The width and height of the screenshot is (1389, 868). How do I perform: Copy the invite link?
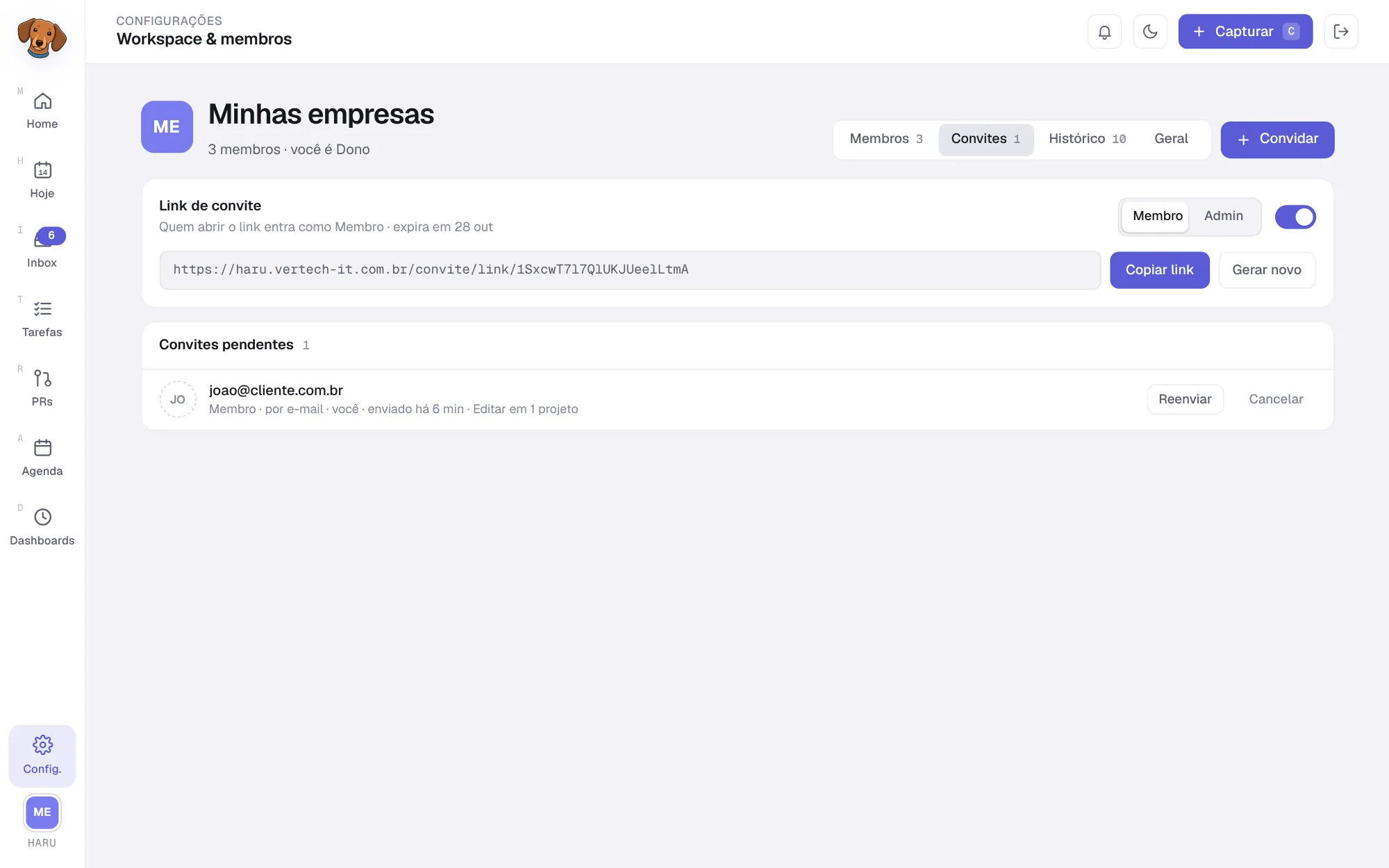point(1159,269)
